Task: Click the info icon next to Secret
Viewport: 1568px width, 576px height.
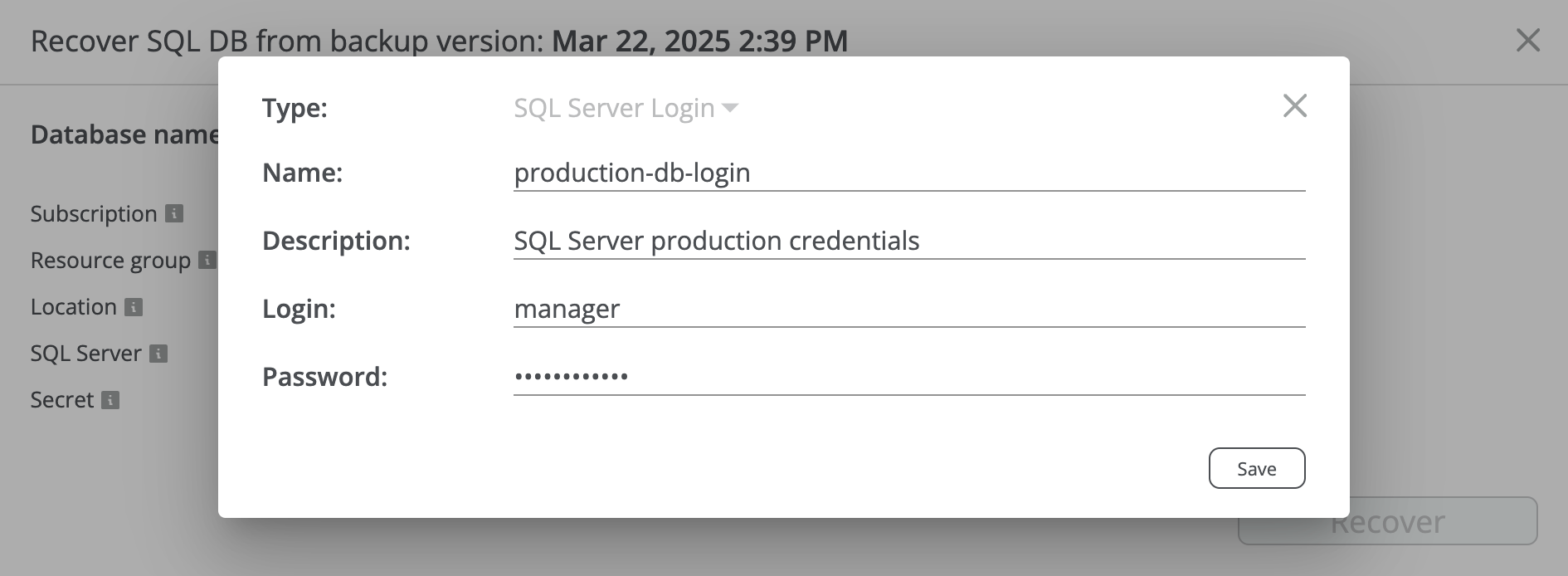Action: [110, 400]
